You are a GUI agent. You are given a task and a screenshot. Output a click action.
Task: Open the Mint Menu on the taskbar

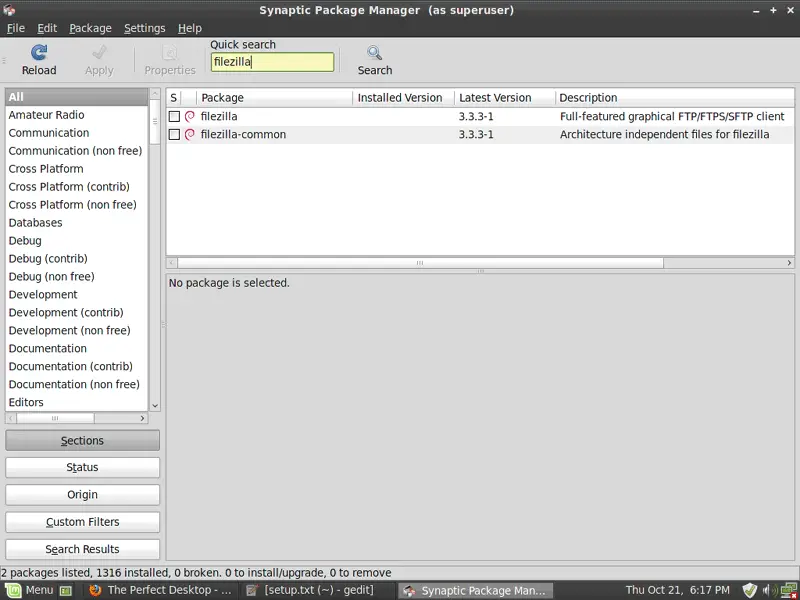(x=30, y=590)
